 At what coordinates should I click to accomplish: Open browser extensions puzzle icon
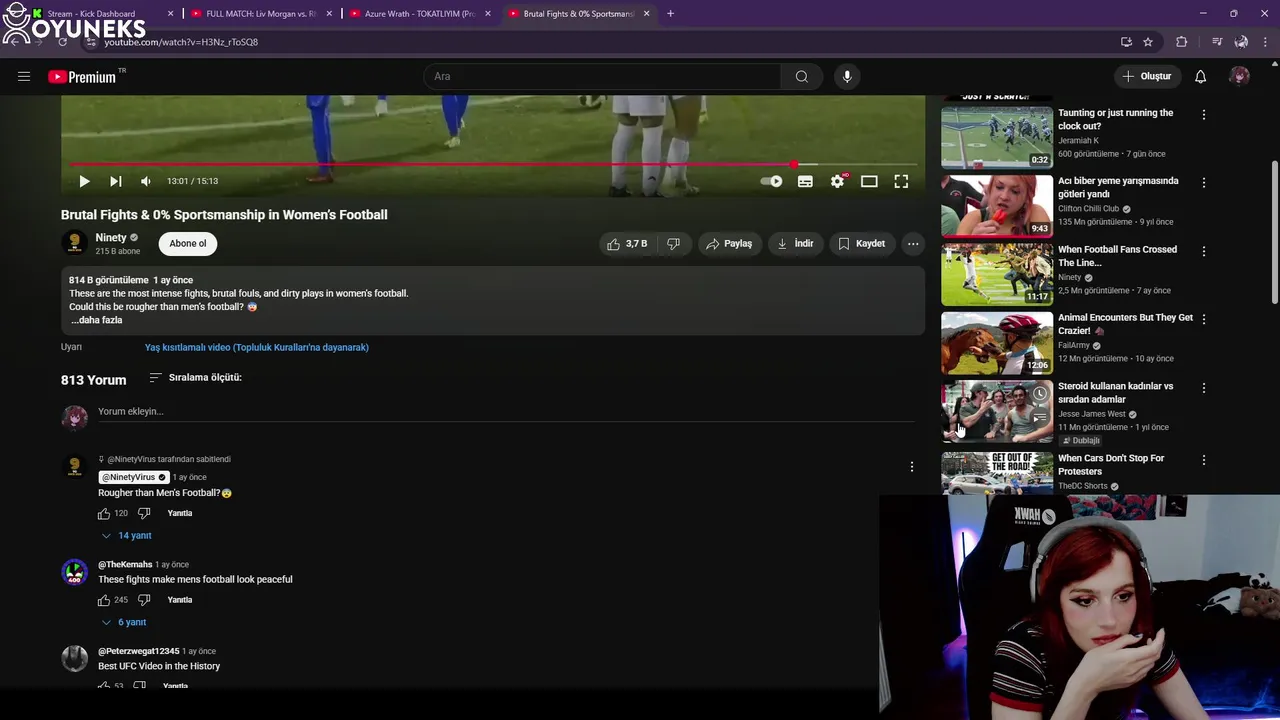(1182, 42)
